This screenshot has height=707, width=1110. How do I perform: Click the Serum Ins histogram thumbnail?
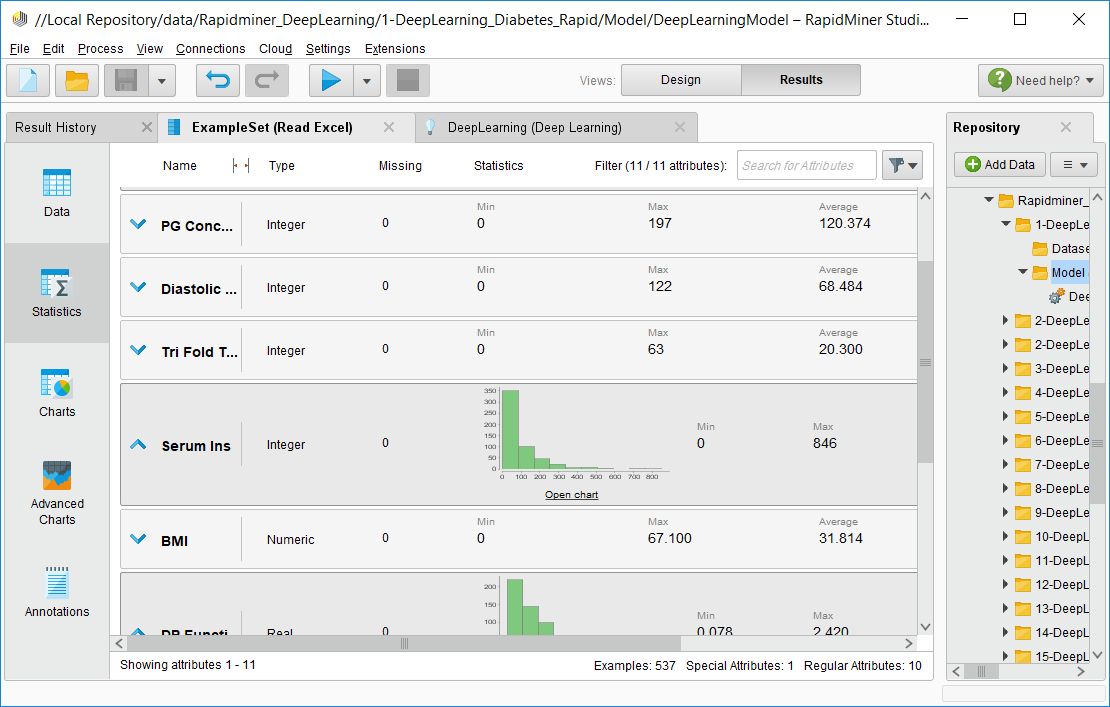(575, 434)
